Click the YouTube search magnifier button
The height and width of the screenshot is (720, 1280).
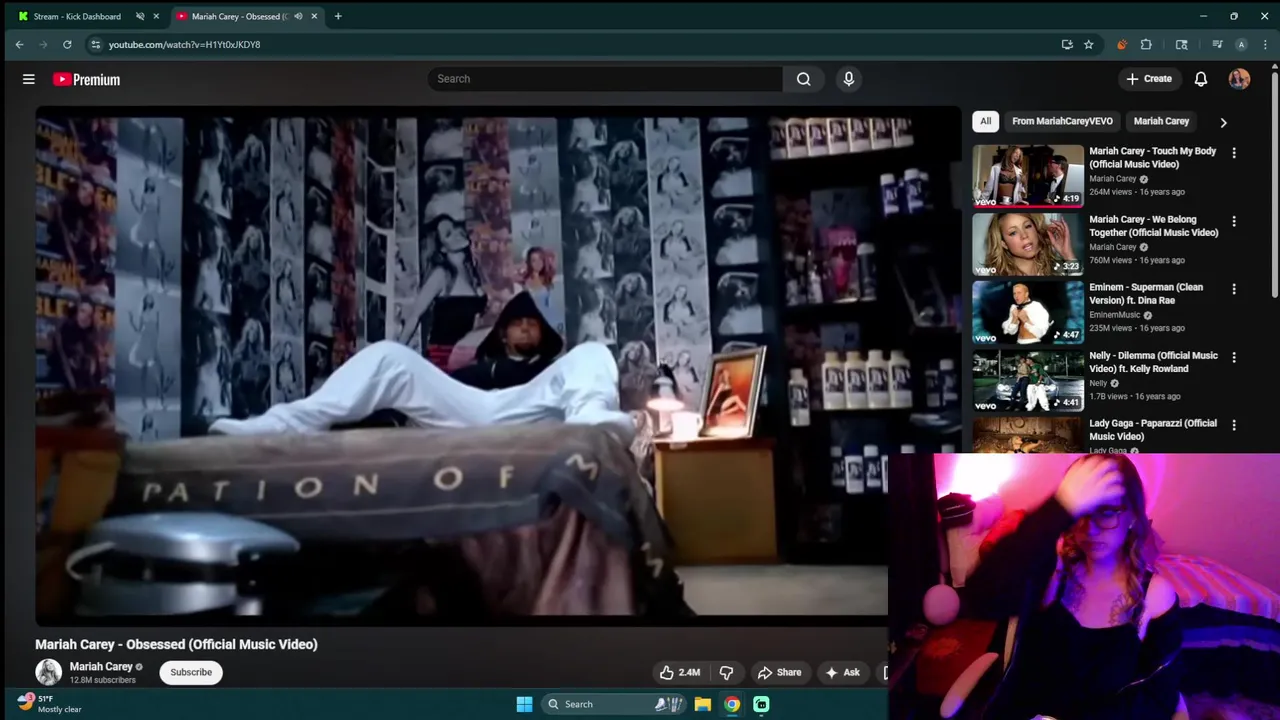(804, 79)
